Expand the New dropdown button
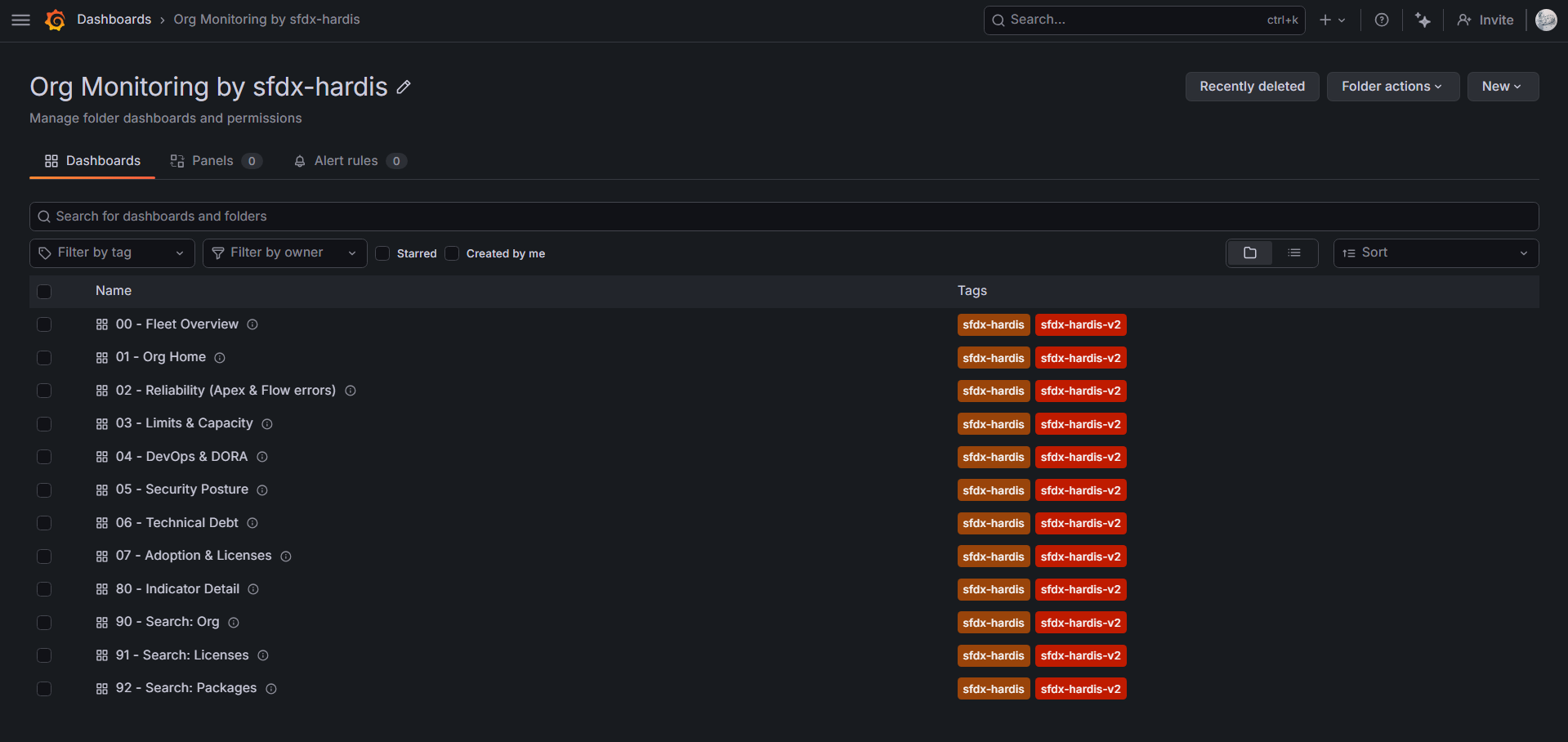This screenshot has height=742, width=1568. click(x=1503, y=87)
